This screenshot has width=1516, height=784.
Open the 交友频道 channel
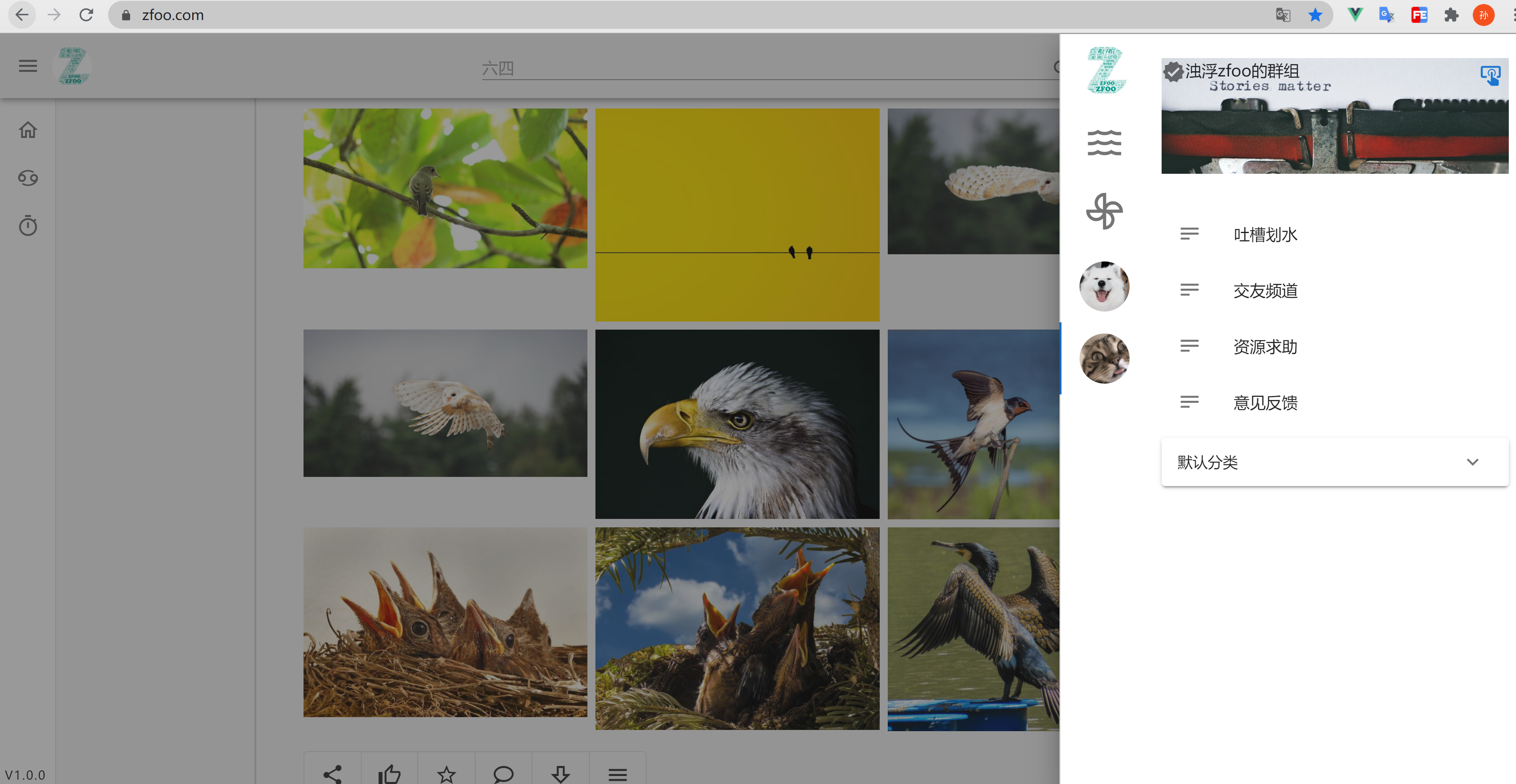[x=1265, y=291]
